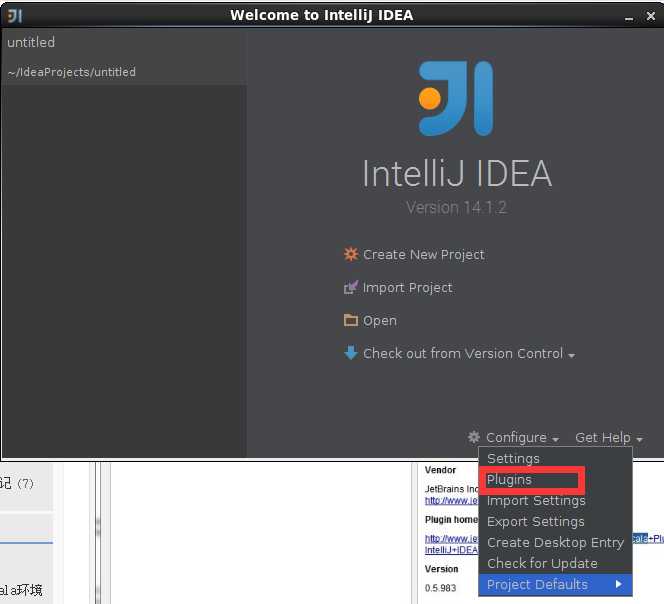The width and height of the screenshot is (664, 604).
Task: Minimize the Welcome to IntelliJ IDEA window
Action: [x=629, y=17]
